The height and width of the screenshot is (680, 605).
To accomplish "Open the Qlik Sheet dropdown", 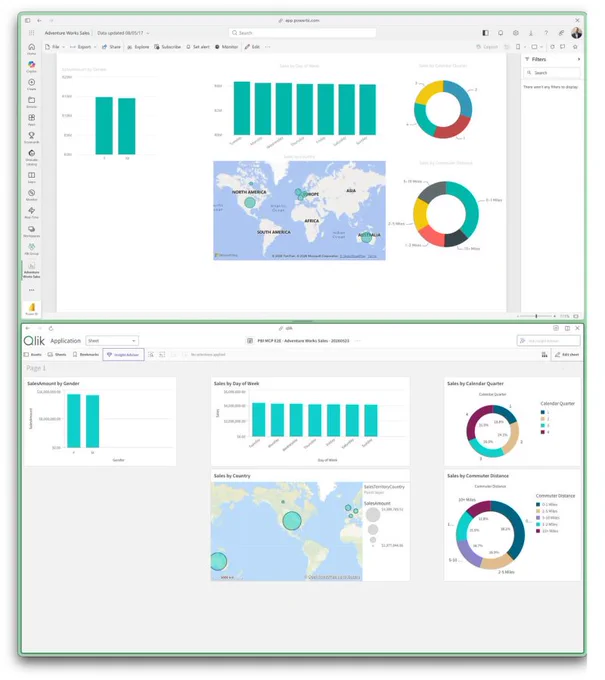I will click(112, 341).
